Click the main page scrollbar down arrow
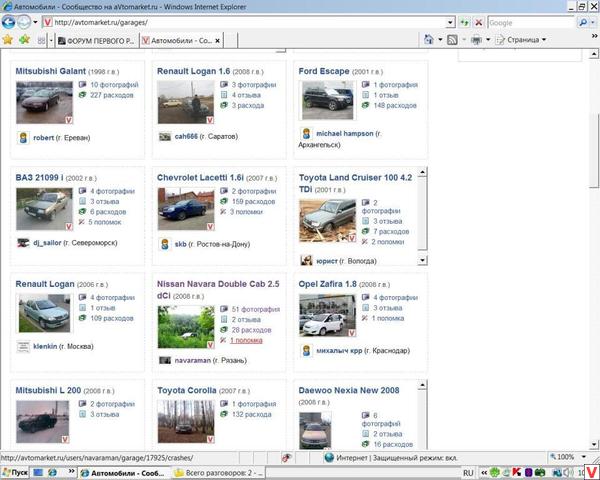 coord(593,444)
